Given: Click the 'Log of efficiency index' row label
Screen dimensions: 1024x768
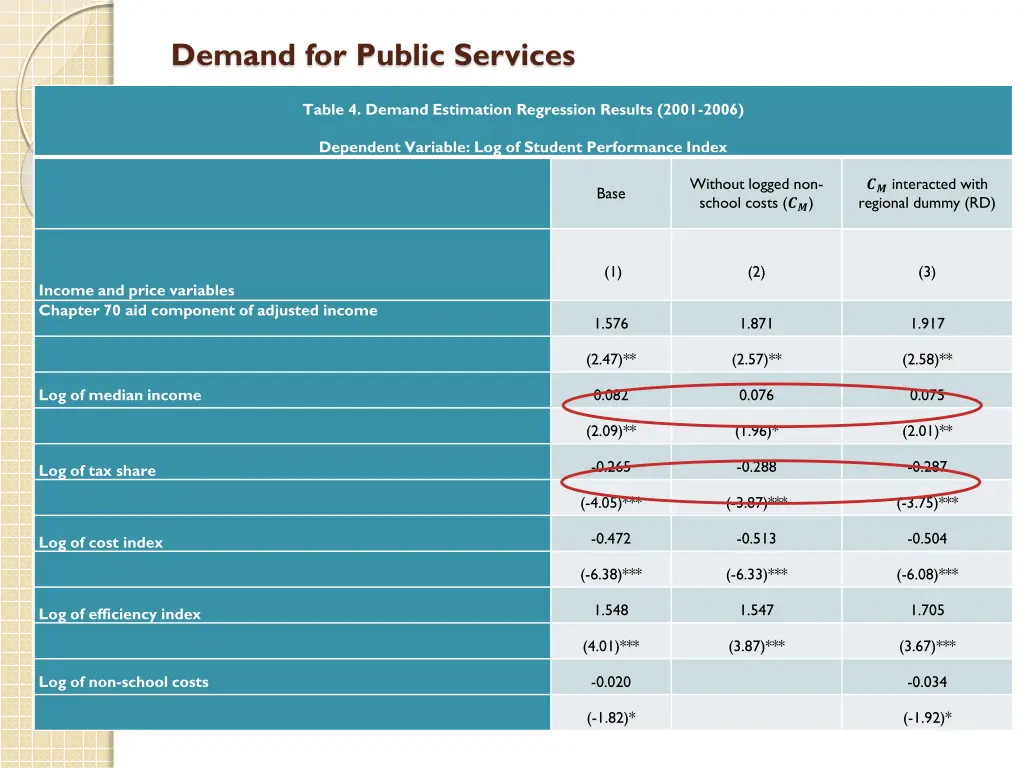Looking at the screenshot, I should pyautogui.click(x=120, y=615).
